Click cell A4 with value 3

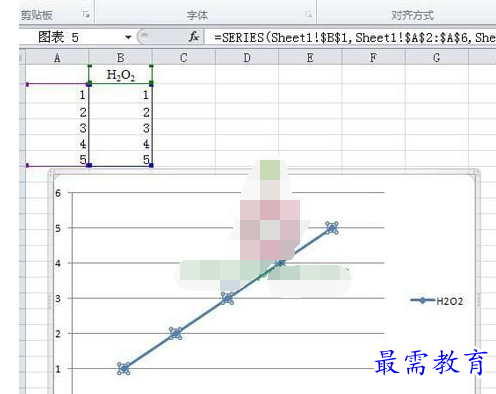tap(57, 128)
